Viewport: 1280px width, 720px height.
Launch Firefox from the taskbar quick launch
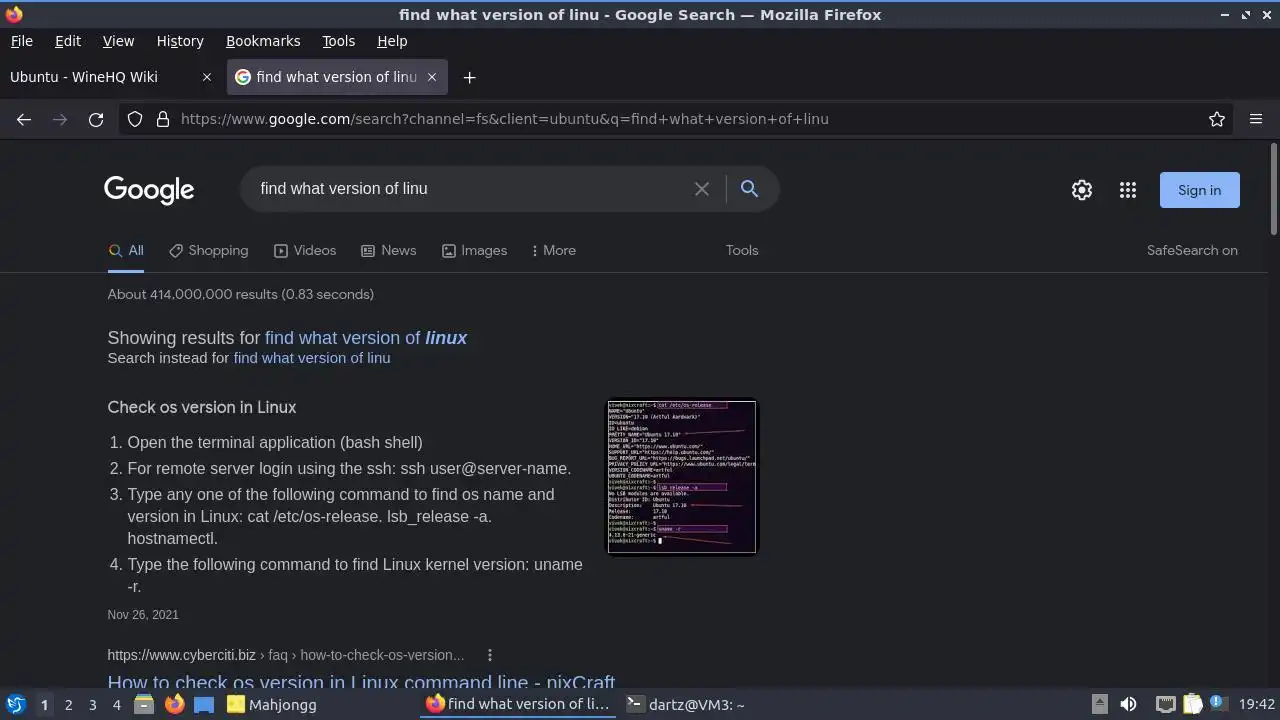[175, 704]
